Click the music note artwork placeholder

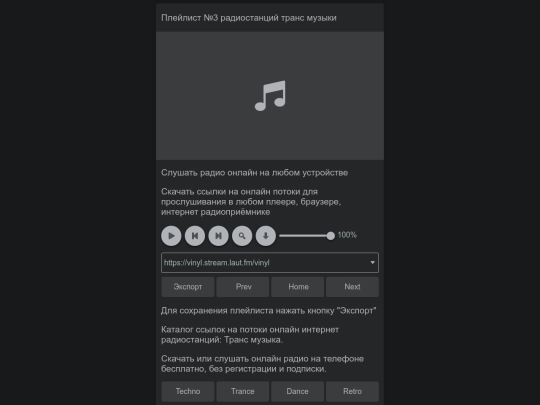coord(270,96)
